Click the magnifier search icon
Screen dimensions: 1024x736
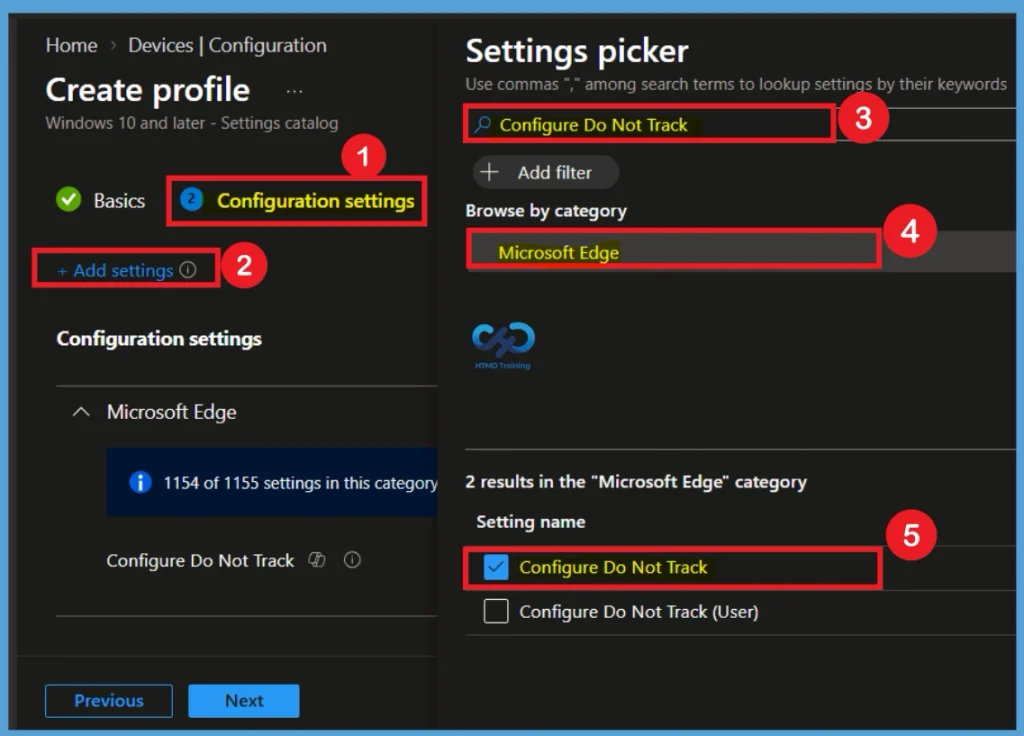click(x=483, y=124)
